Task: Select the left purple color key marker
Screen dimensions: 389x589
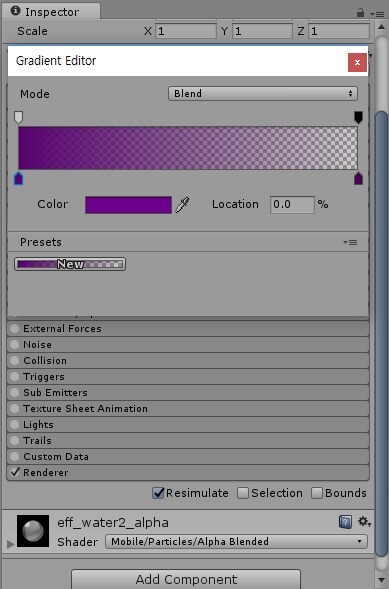Action: (18, 178)
